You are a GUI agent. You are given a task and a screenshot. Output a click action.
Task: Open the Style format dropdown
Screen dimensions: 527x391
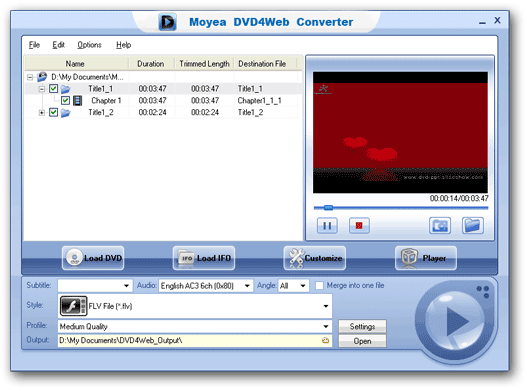pyautogui.click(x=326, y=306)
